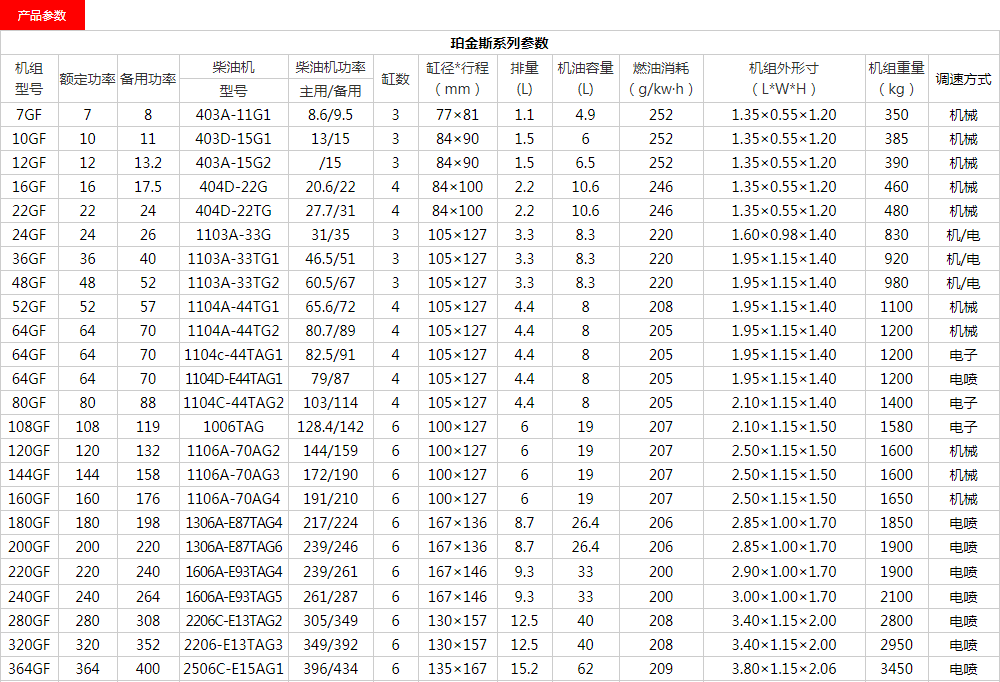Select the 柴油机功率 header cell
The height and width of the screenshot is (682, 1000).
[x=330, y=68]
